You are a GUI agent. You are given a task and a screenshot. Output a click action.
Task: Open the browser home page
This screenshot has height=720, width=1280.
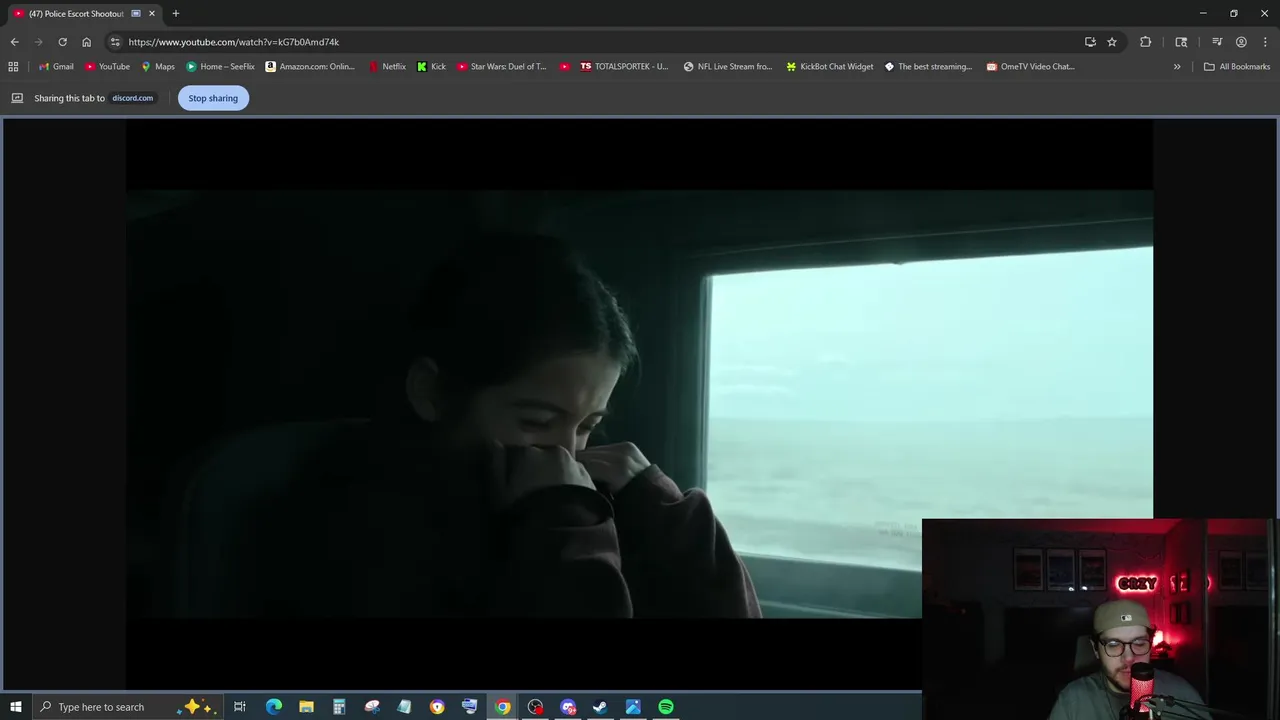click(x=86, y=42)
